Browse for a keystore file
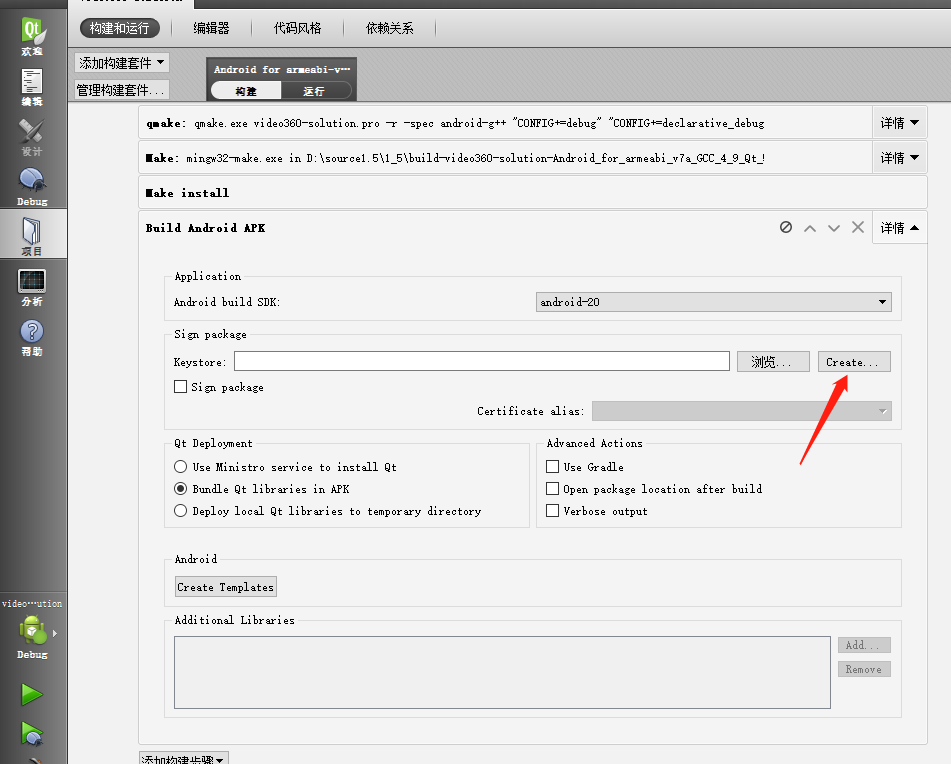 773,362
